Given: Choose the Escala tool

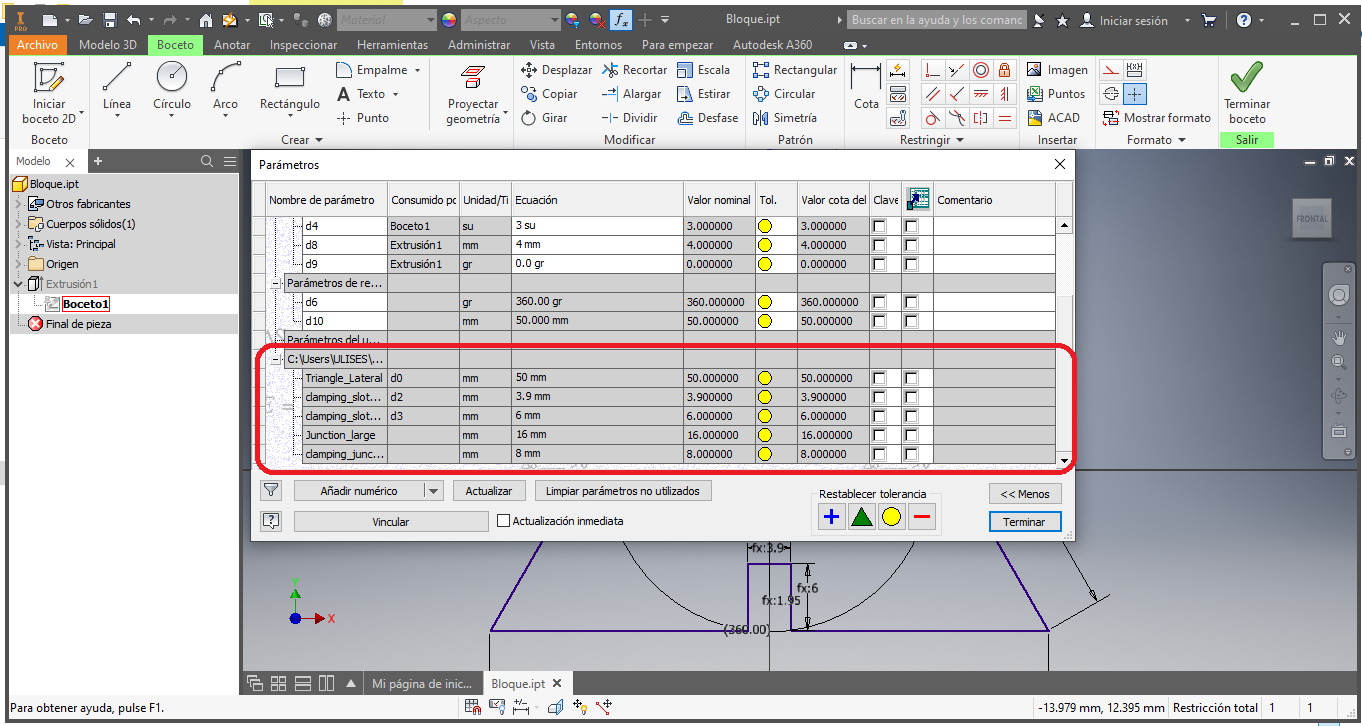Looking at the screenshot, I should 703,70.
